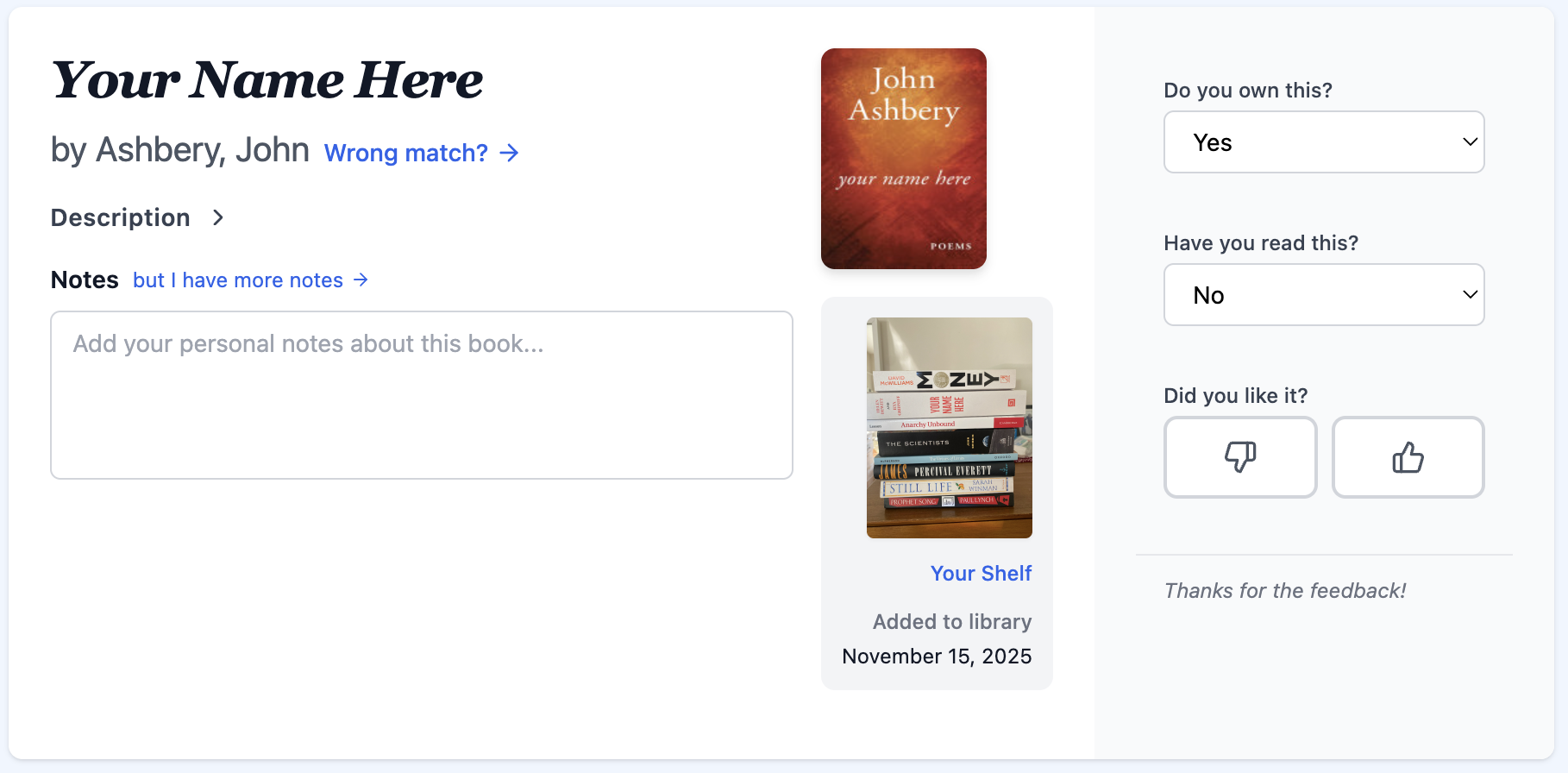Click the shelf photo thumbnail
The image size is (1568, 773).
coord(949,428)
